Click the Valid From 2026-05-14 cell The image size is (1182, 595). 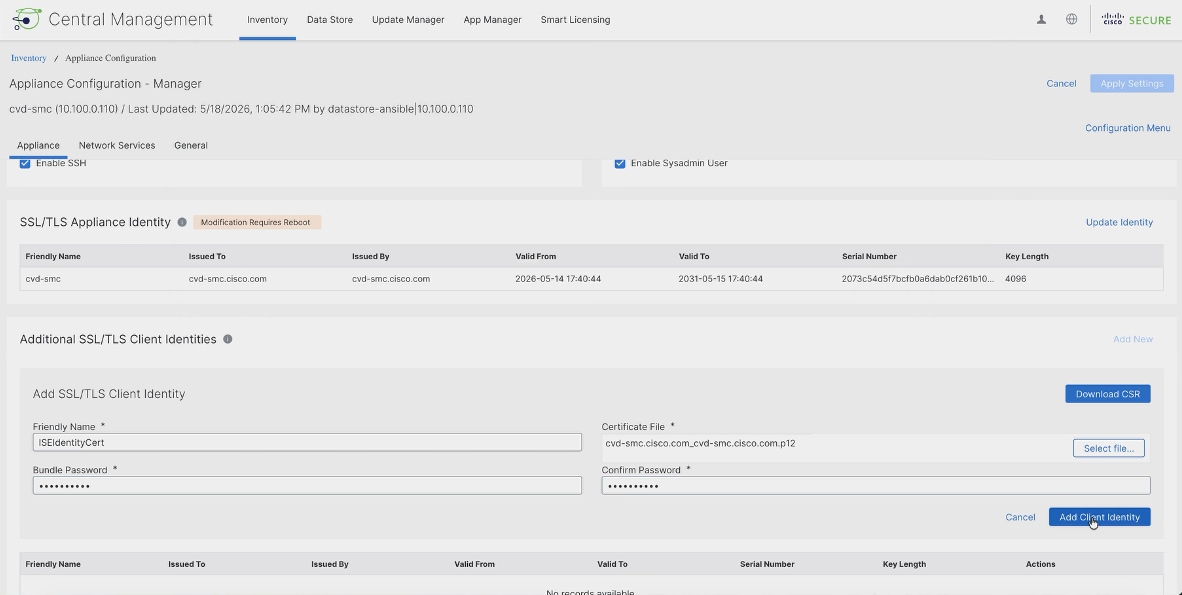[x=558, y=279]
